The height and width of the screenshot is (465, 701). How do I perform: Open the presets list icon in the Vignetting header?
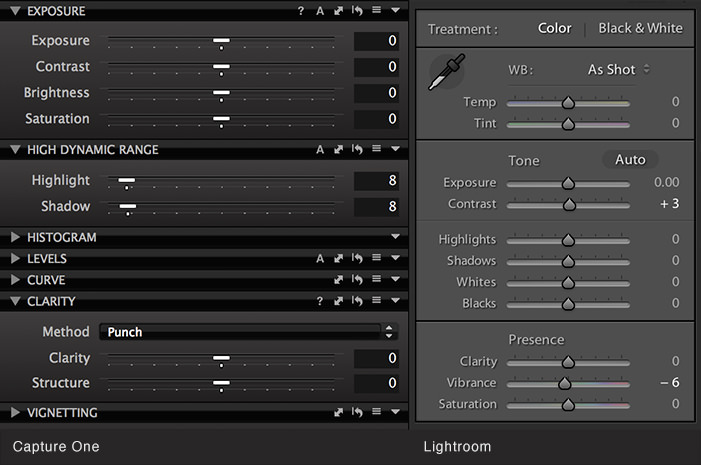coord(376,411)
